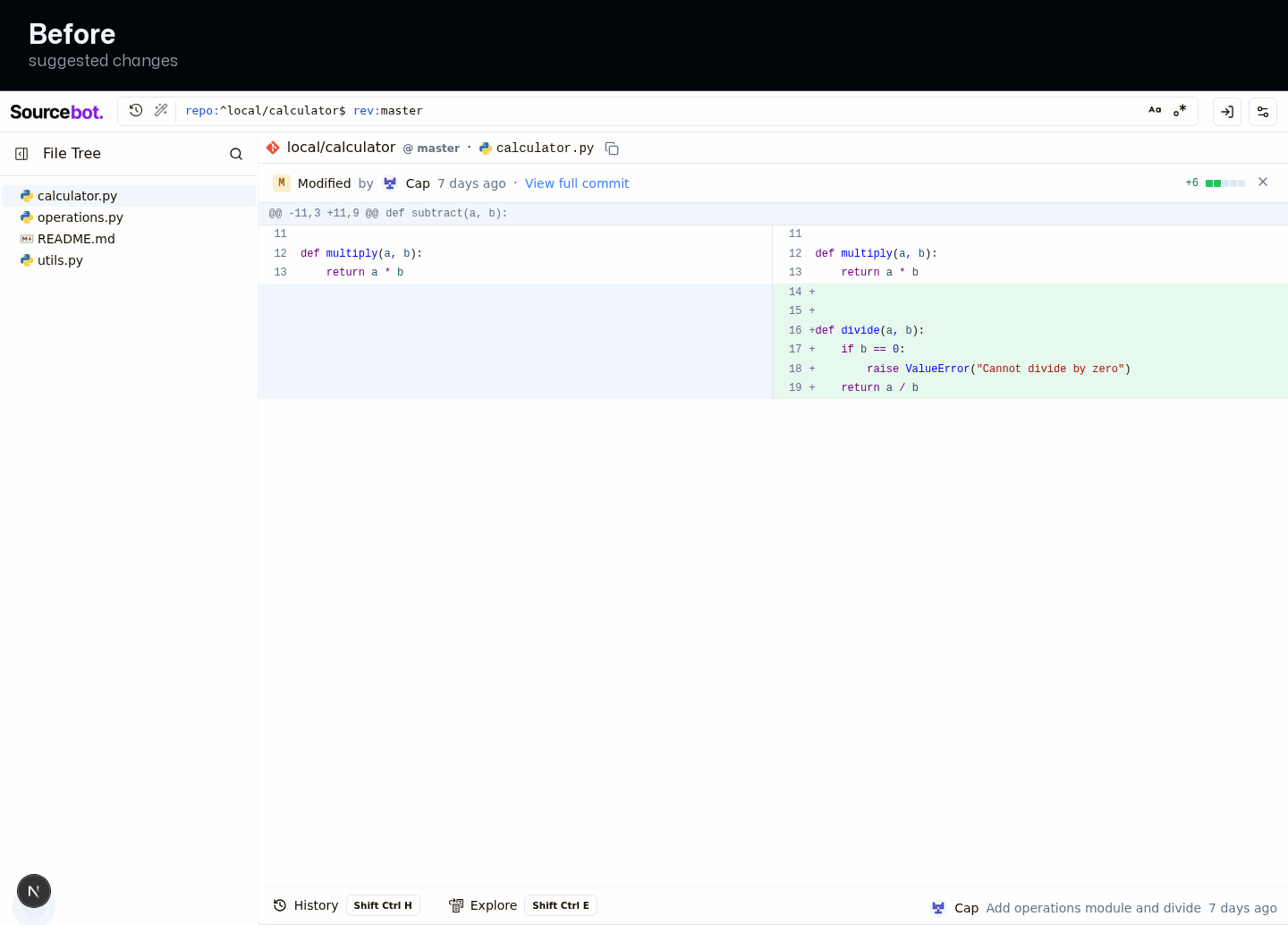Screen dimensions: 1288x925
Task: Click the Shift Ctrl E shortcut badge
Action: click(561, 905)
